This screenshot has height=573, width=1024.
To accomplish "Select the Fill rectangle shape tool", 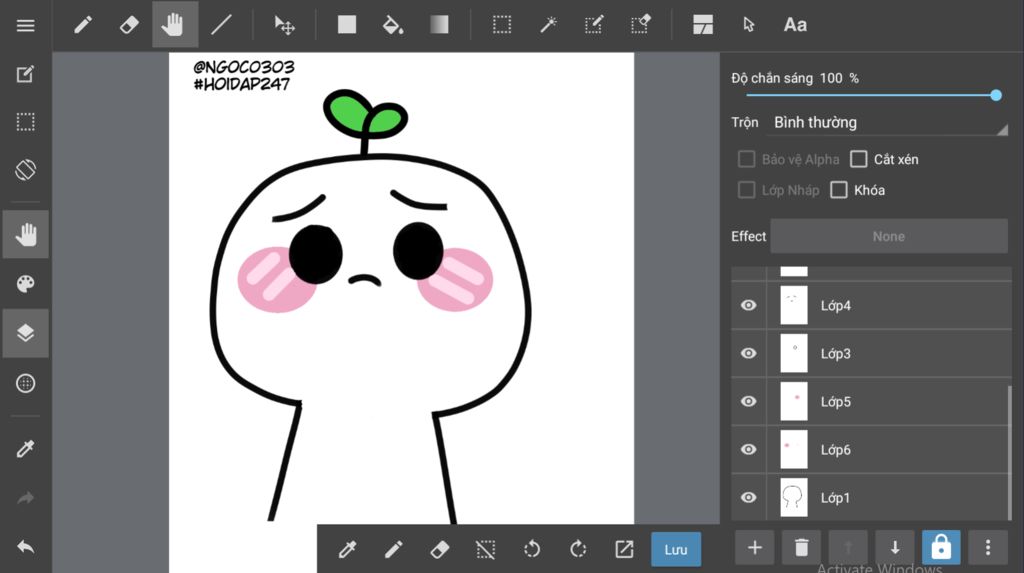I will click(x=347, y=25).
